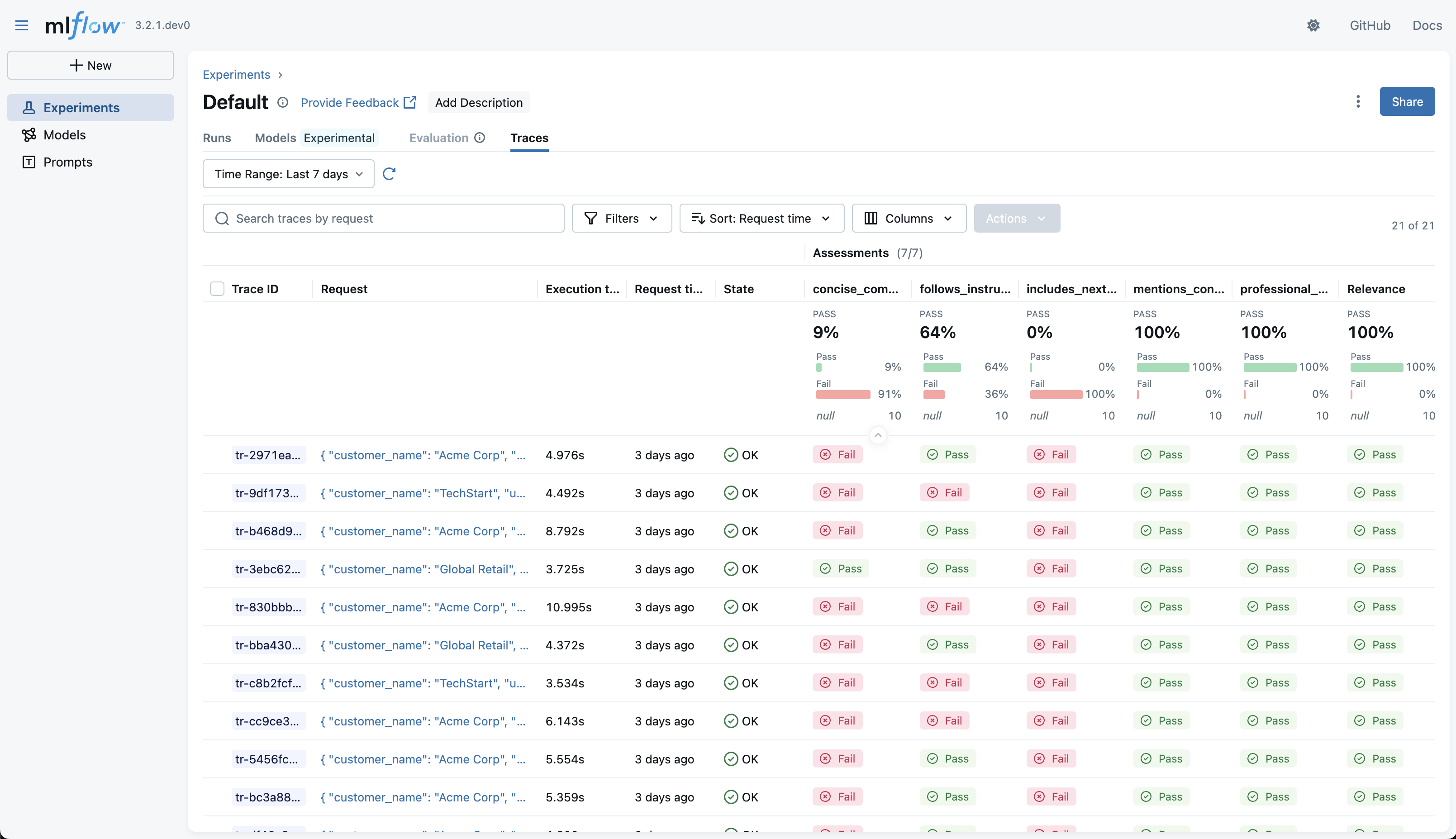1456x839 pixels.
Task: Toggle the dark/light theme icon
Action: point(1313,25)
